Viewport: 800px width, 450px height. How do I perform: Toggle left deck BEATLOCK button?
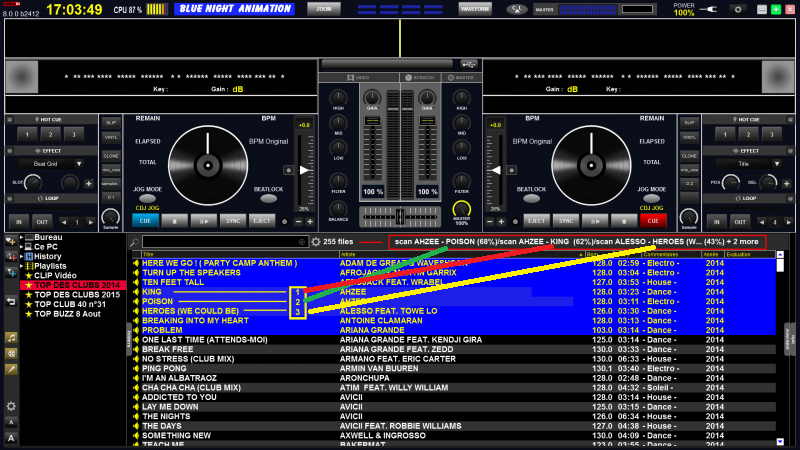(268, 198)
